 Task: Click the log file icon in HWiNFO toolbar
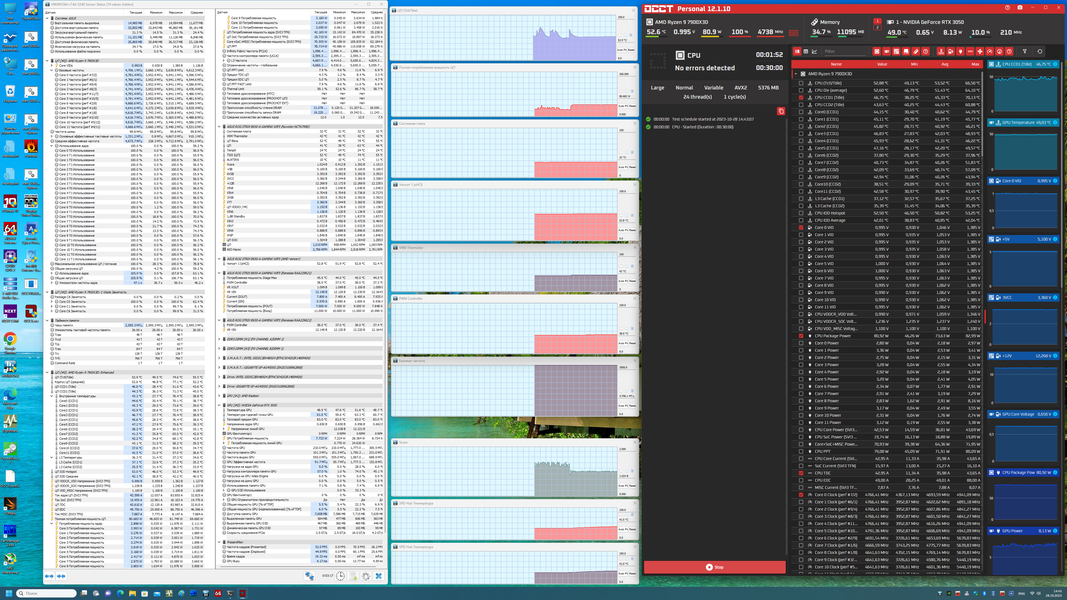point(353,576)
